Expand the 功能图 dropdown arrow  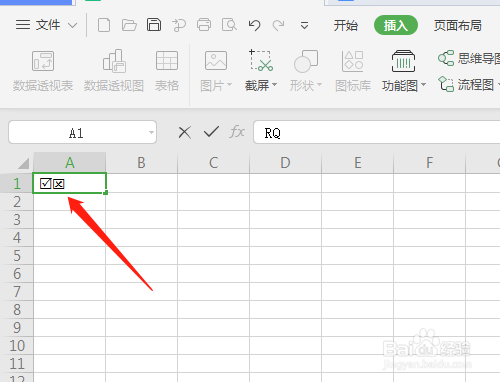424,85
